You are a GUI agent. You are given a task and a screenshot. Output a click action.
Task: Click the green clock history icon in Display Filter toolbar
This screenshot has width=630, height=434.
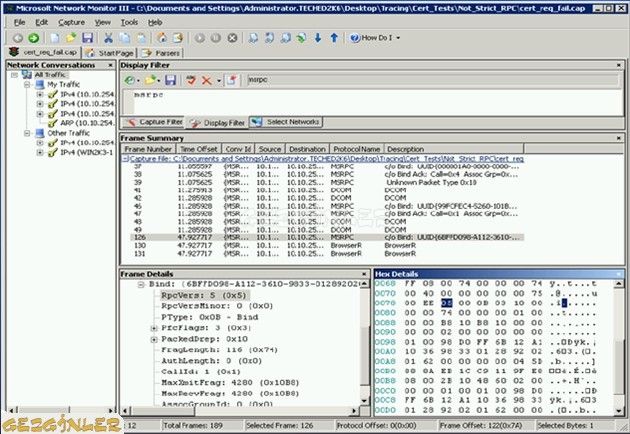coord(129,80)
